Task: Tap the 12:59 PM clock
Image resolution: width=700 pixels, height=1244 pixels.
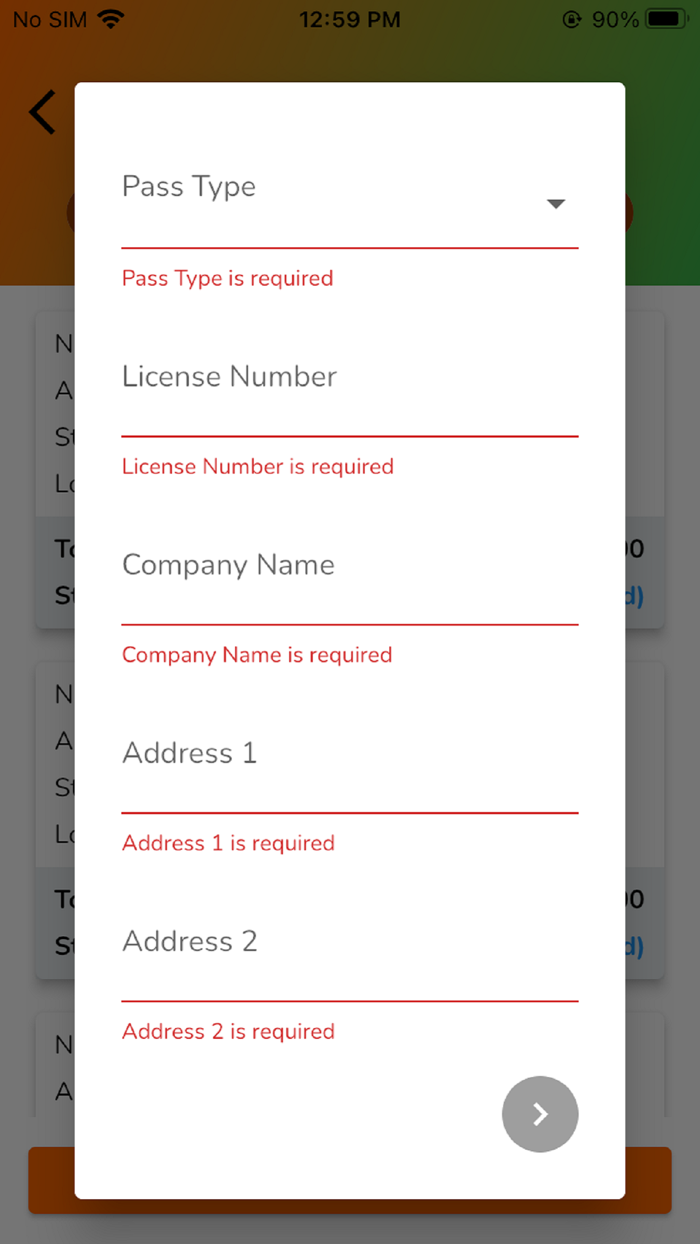Action: [x=350, y=20]
